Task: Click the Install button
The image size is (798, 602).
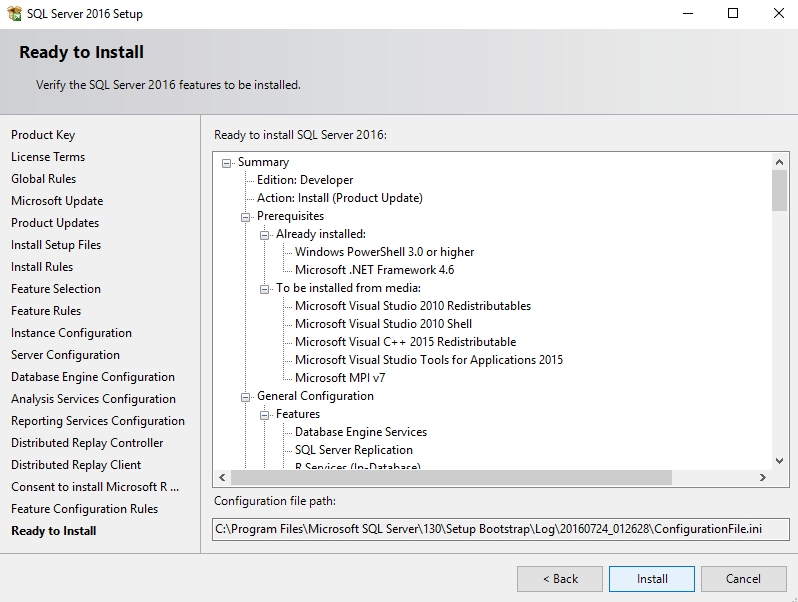Action: pos(652,579)
